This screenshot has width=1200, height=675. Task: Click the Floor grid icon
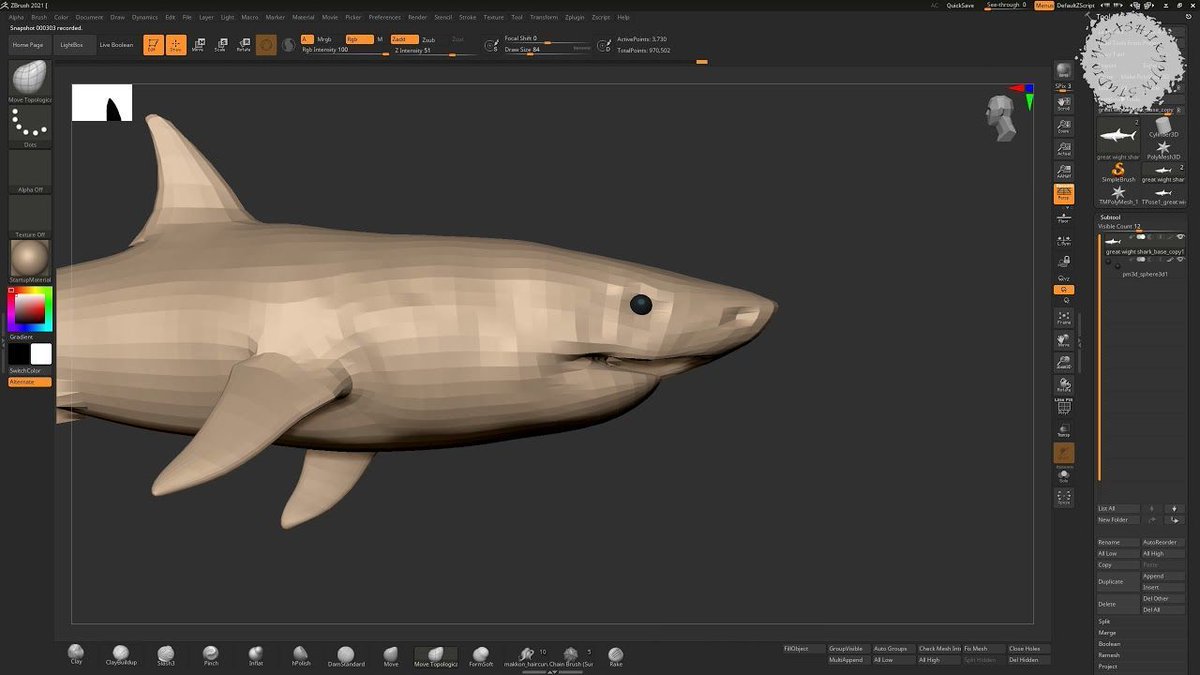tap(1063, 215)
